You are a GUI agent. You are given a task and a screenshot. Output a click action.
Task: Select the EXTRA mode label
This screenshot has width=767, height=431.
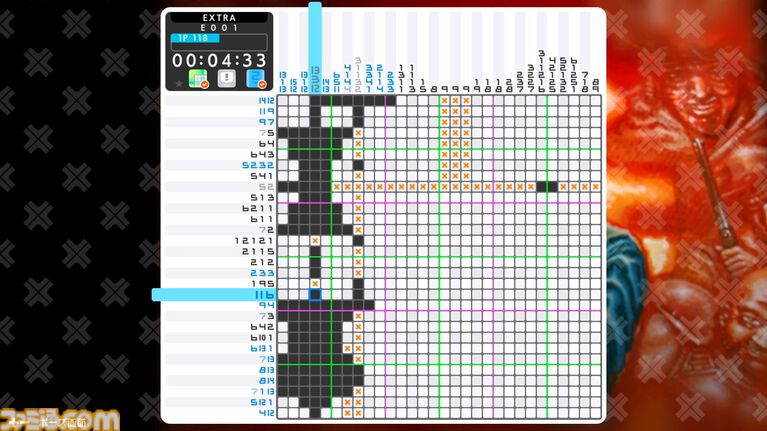tap(218, 18)
